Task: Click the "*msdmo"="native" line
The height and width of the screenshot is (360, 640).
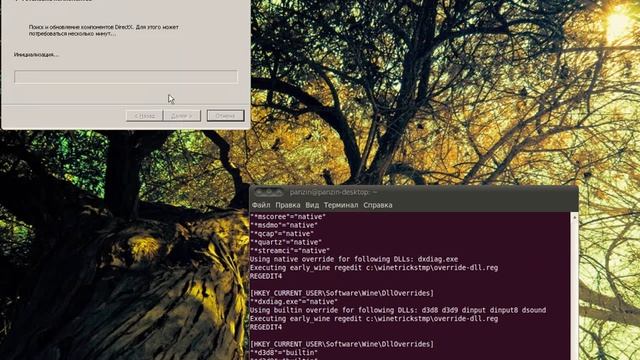Action: click(x=284, y=225)
